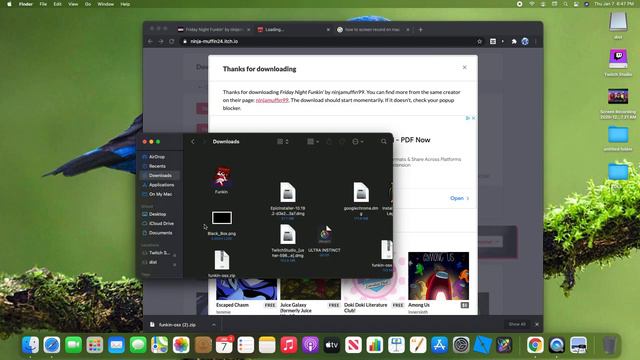640x360 pixels.
Task: Switch to How to screen record tab
Action: pos(371,29)
